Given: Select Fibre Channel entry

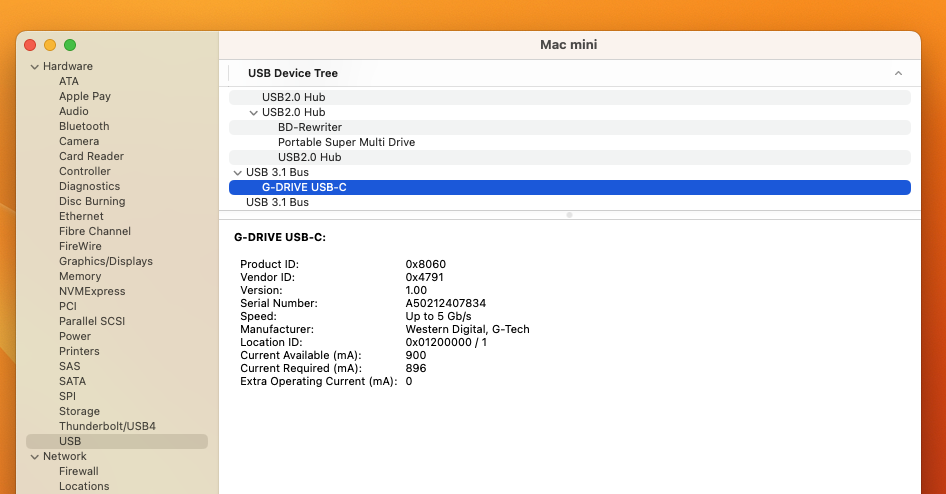Looking at the screenshot, I should (95, 231).
